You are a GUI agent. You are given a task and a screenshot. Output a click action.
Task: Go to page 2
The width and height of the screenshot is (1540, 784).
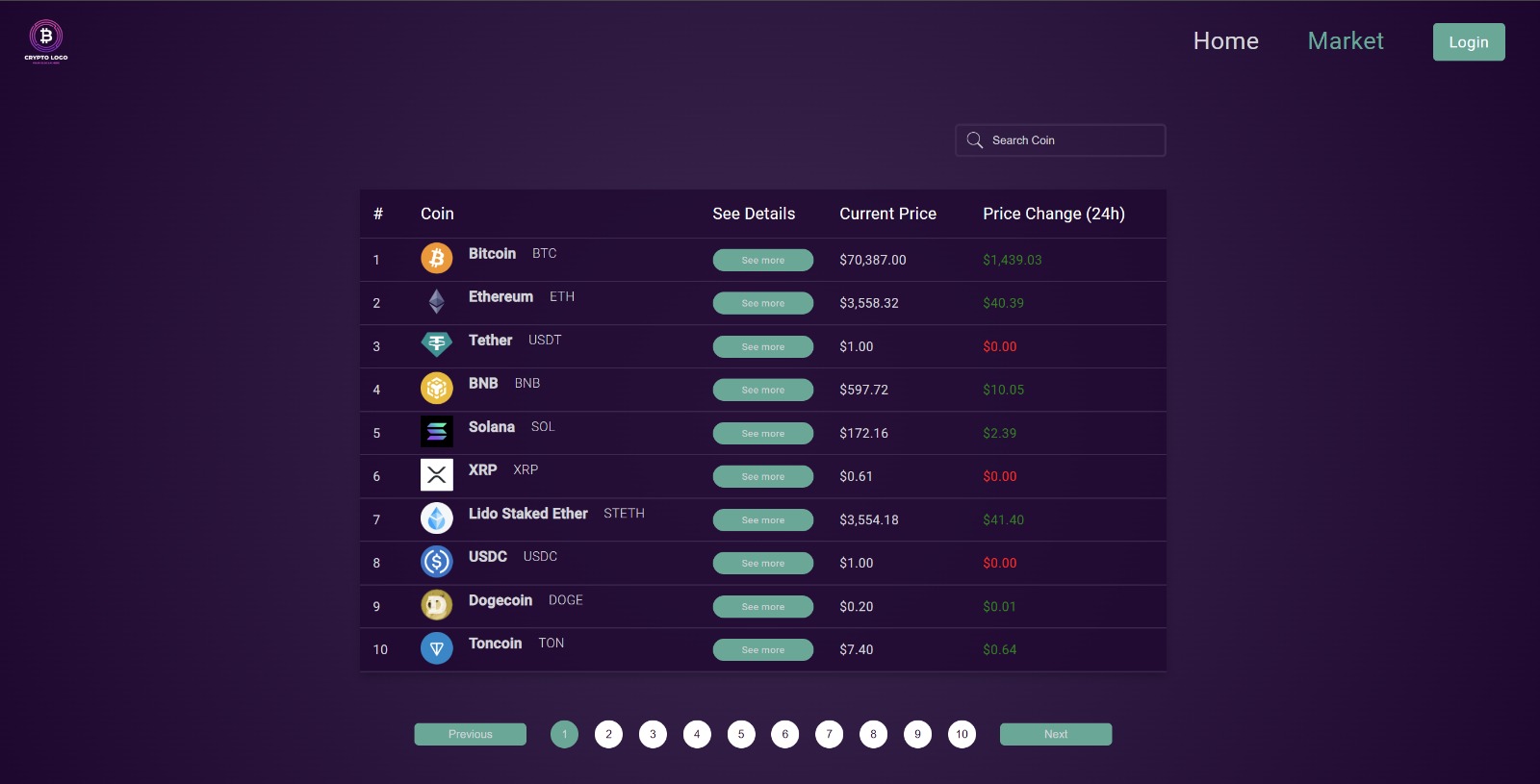point(608,734)
